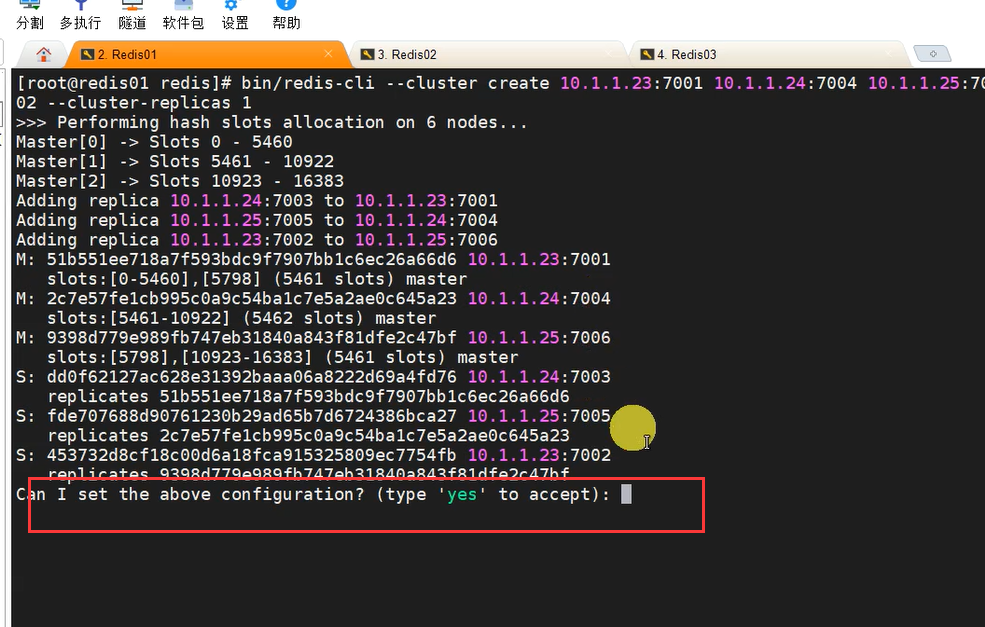The width and height of the screenshot is (985, 627).
Task: Click the terminal icon on Redis01 tab
Action: point(88,55)
